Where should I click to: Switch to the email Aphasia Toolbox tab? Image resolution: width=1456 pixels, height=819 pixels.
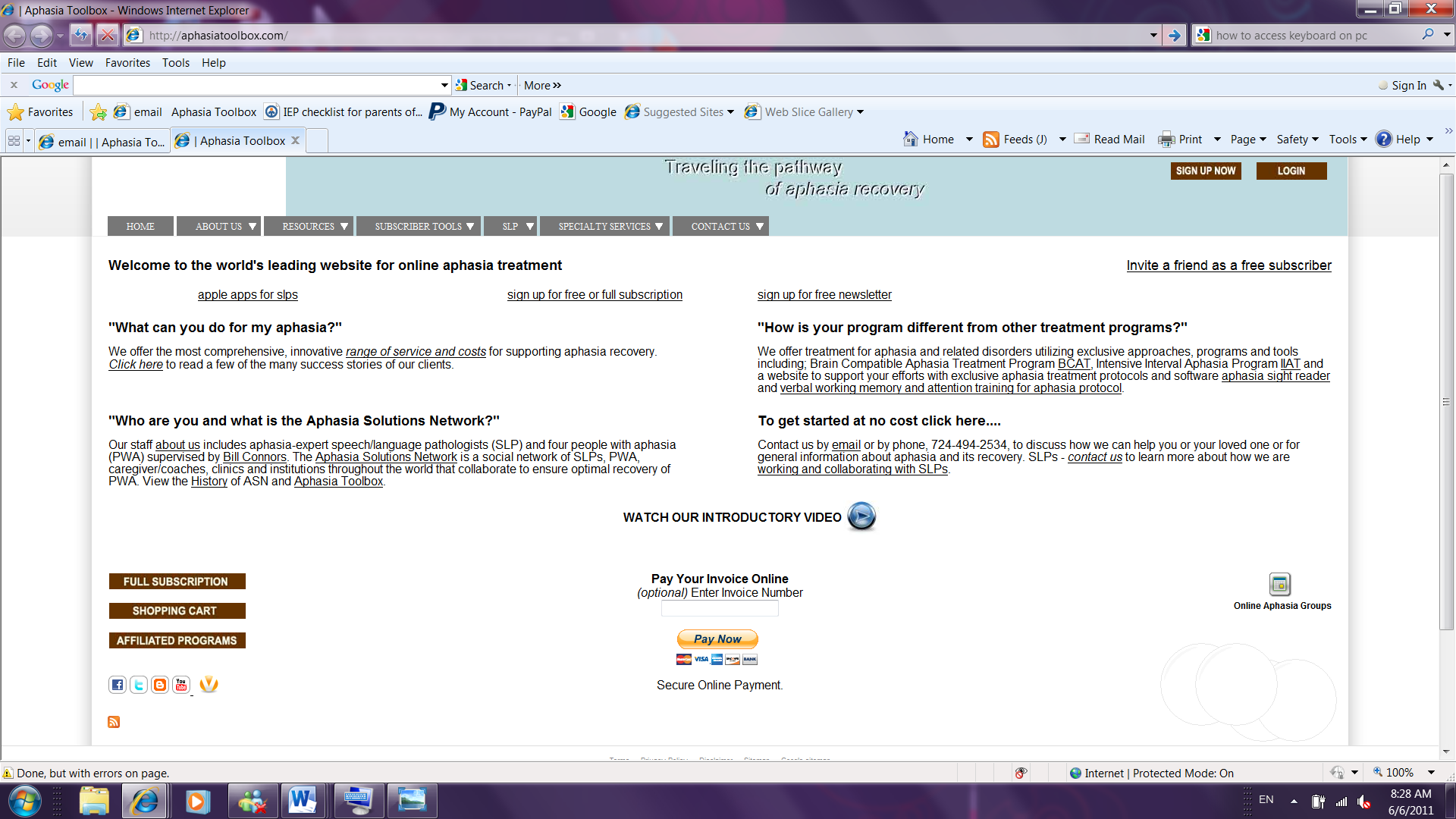(102, 142)
